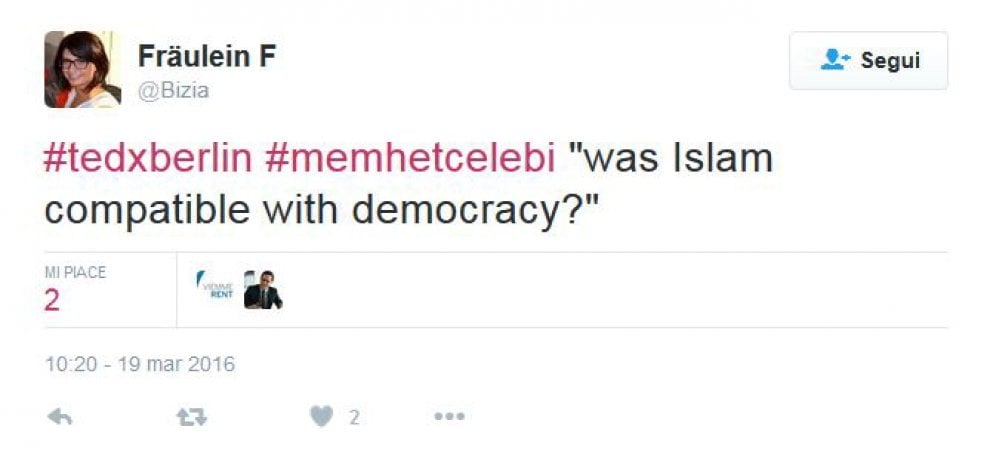The width and height of the screenshot is (990, 457).
Task: Open the #tedxberlin hashtag
Action: coord(148,158)
